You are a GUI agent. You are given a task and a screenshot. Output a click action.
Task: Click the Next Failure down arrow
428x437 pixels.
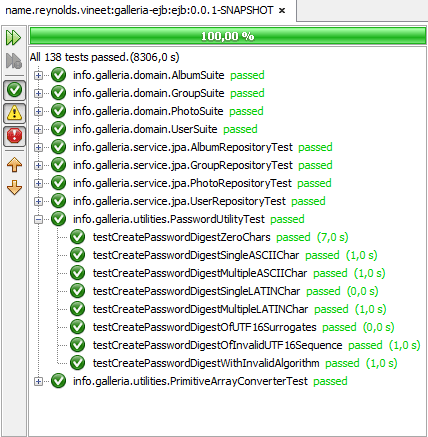tap(14, 187)
